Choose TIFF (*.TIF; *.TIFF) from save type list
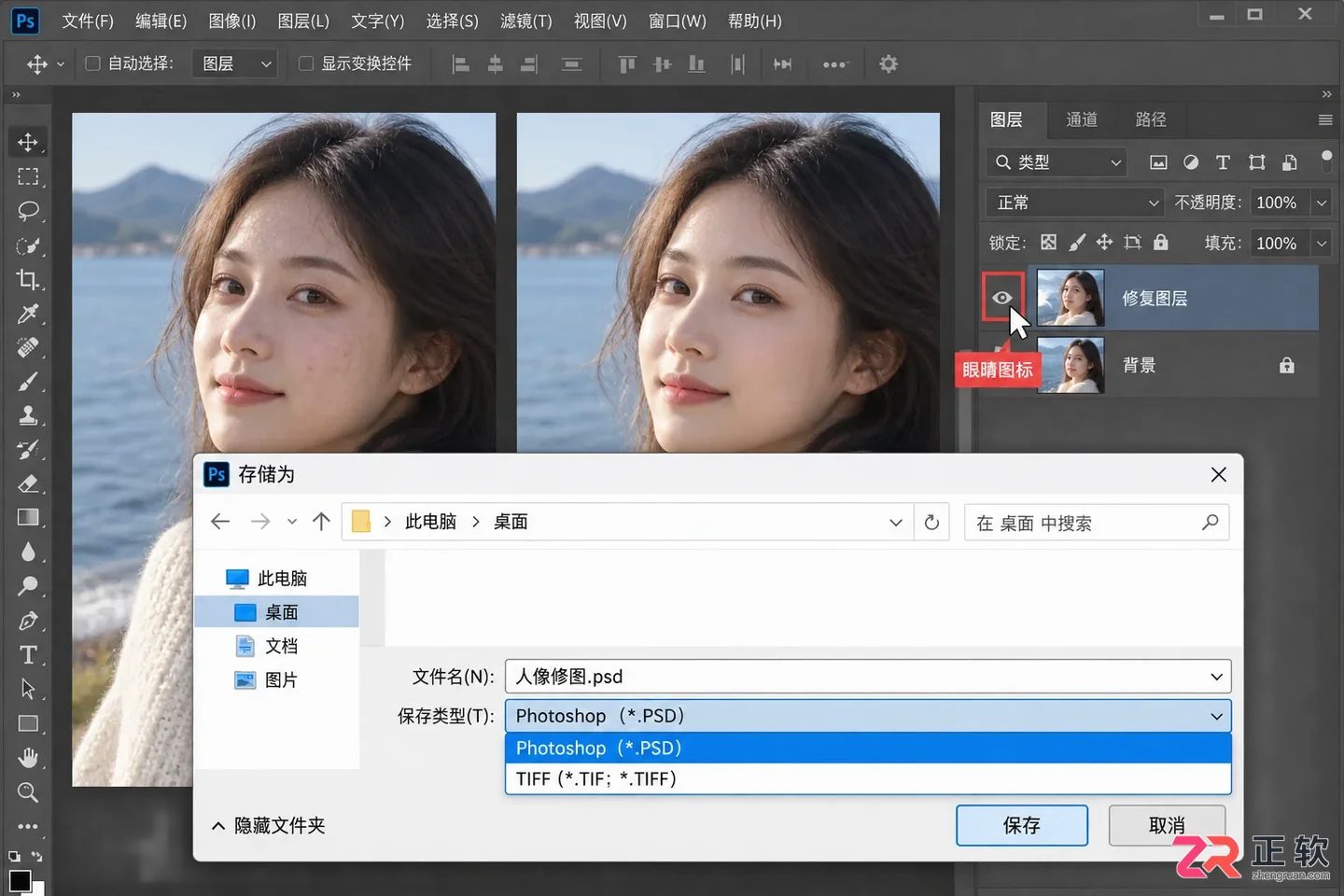 tap(868, 778)
